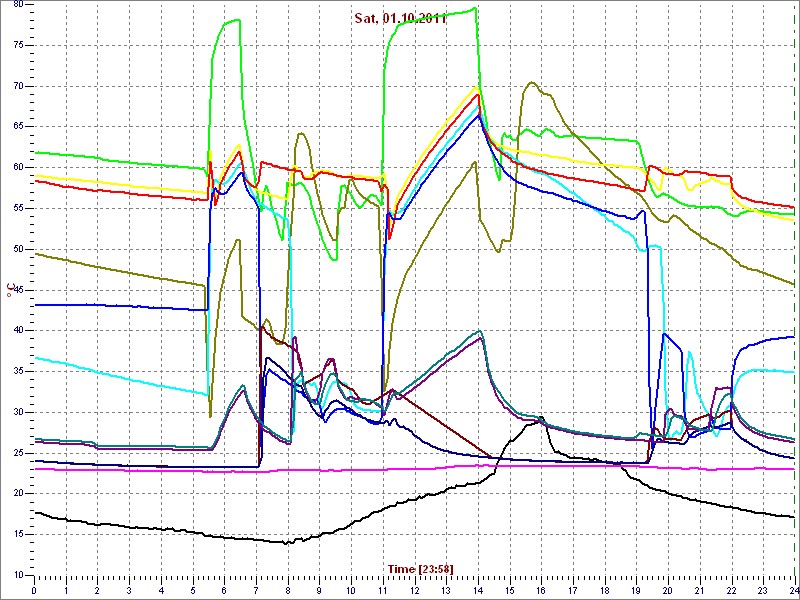Click hour 12 on the time axis

pos(414,590)
